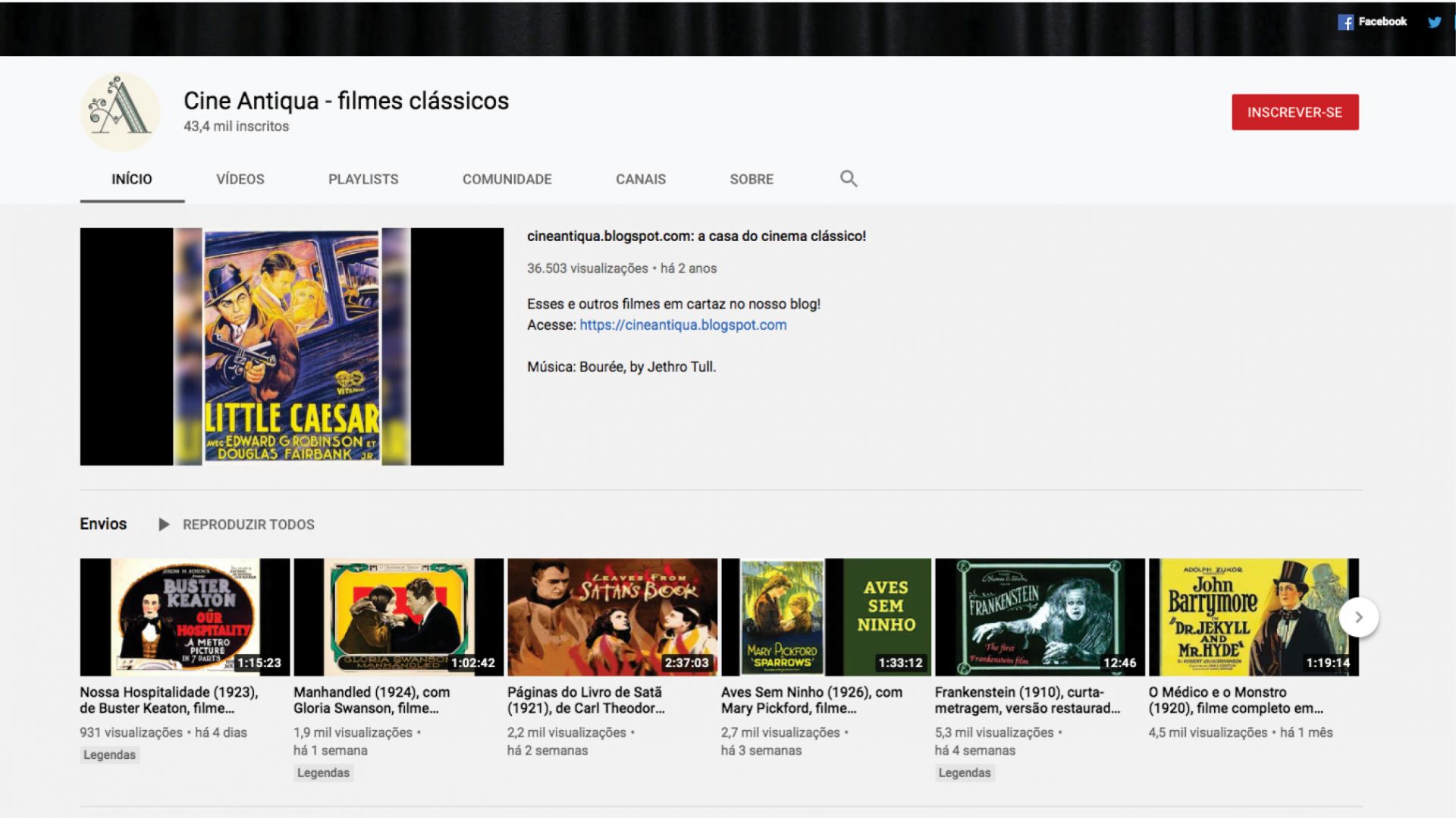This screenshot has height=818, width=1456.
Task: Open channel search magnifier icon
Action: 849,179
